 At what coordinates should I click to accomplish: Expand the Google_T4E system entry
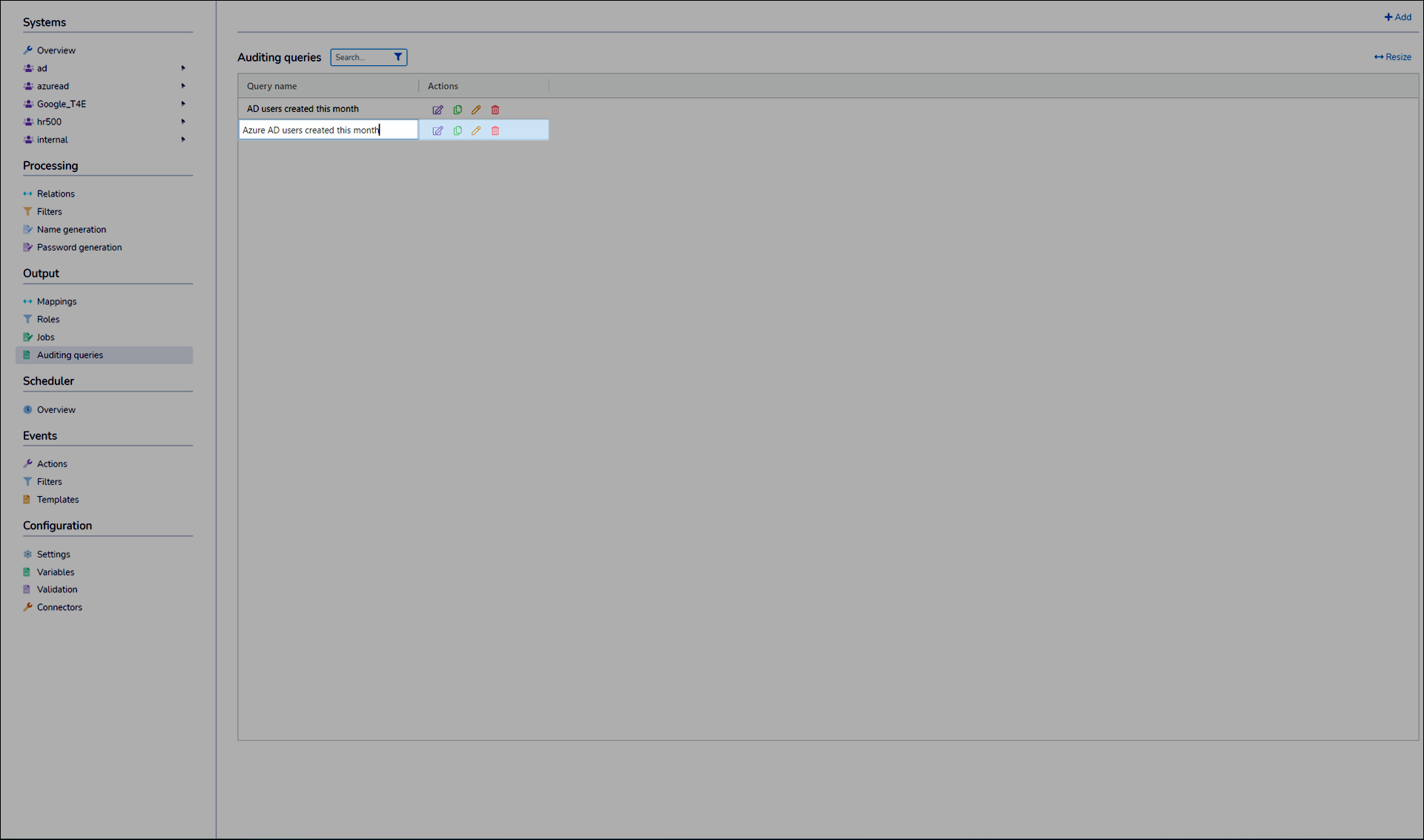[182, 103]
